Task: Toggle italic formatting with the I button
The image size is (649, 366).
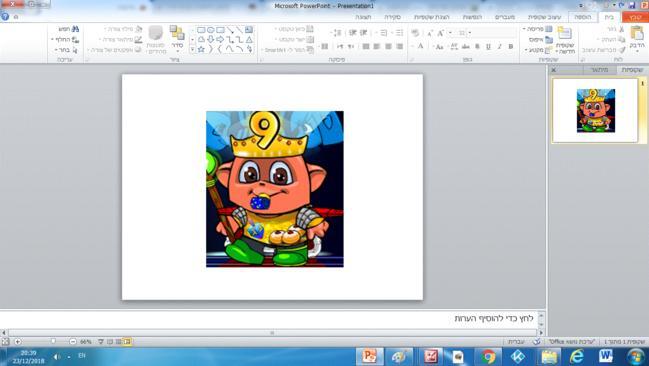Action: pos(500,46)
